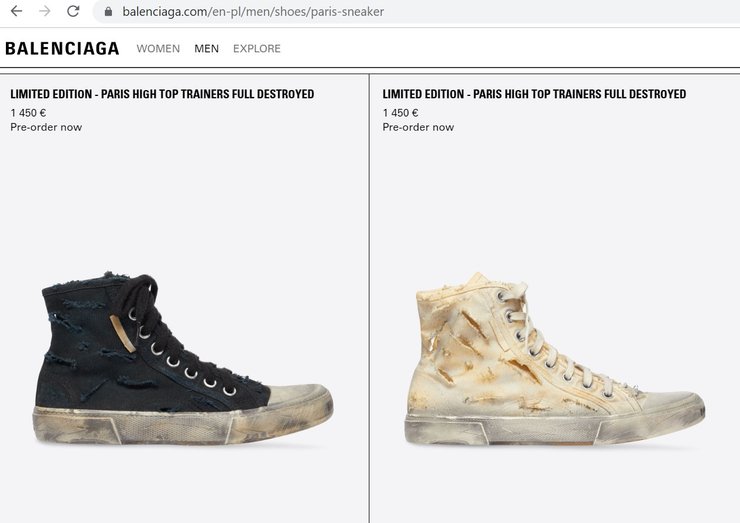Open the black Paris High Top title link
Image resolution: width=740 pixels, height=523 pixels.
pyautogui.click(x=162, y=94)
